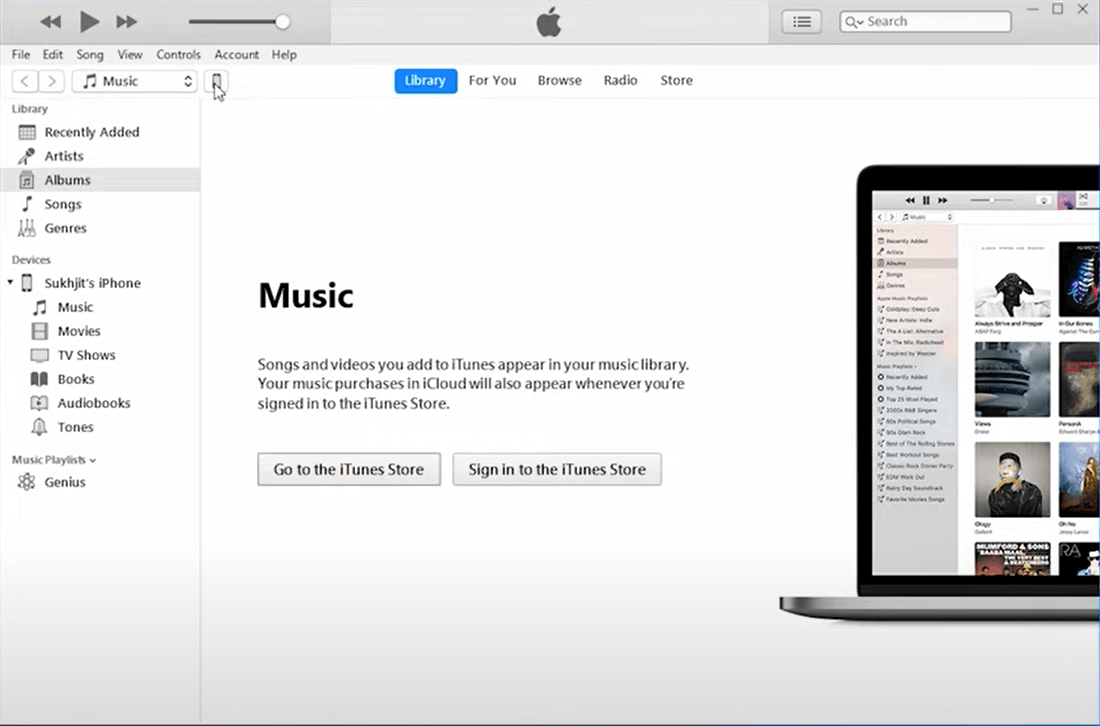Switch to the Library tab
Screen dimensions: 1100x726
point(425,81)
